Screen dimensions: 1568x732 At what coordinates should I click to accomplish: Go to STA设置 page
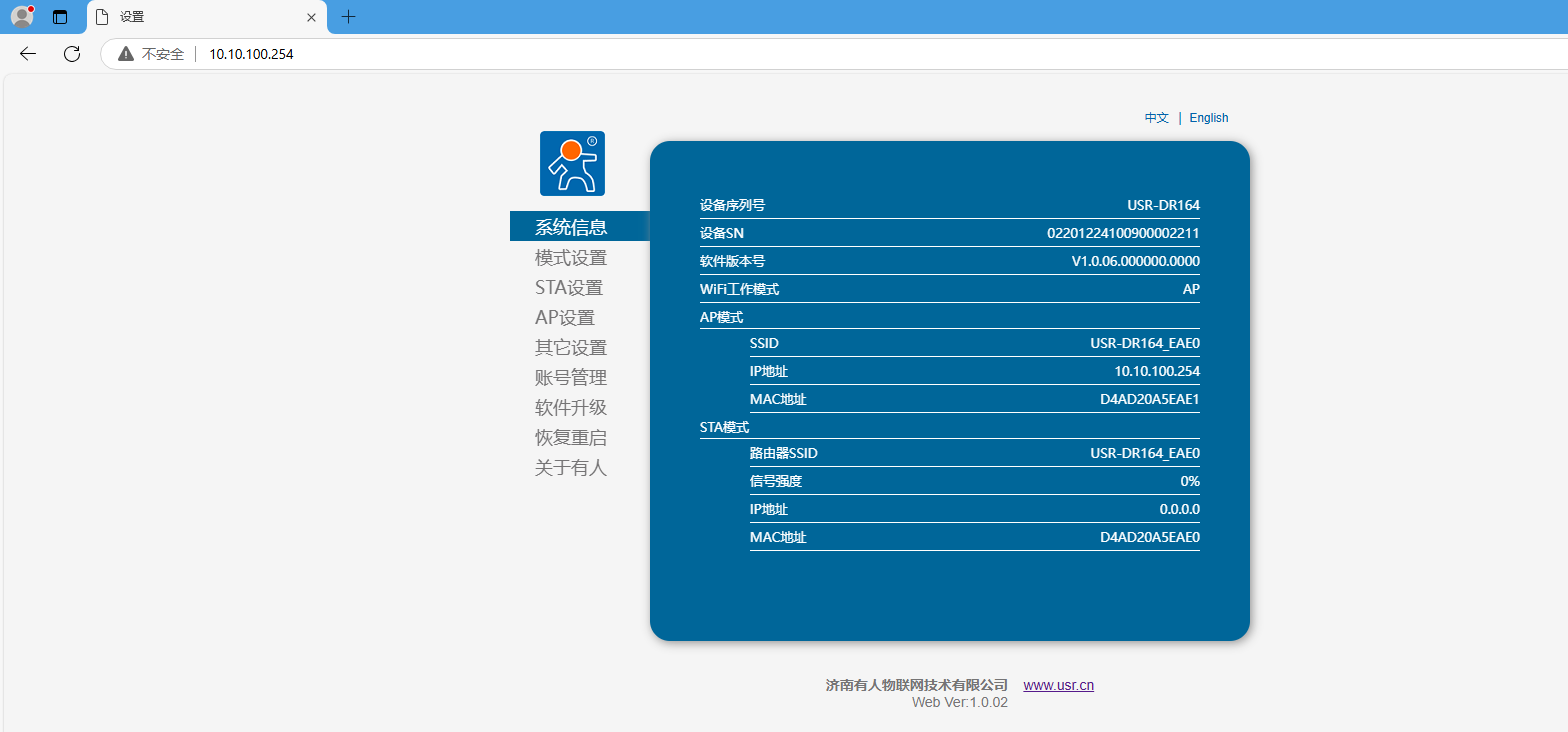(569, 288)
